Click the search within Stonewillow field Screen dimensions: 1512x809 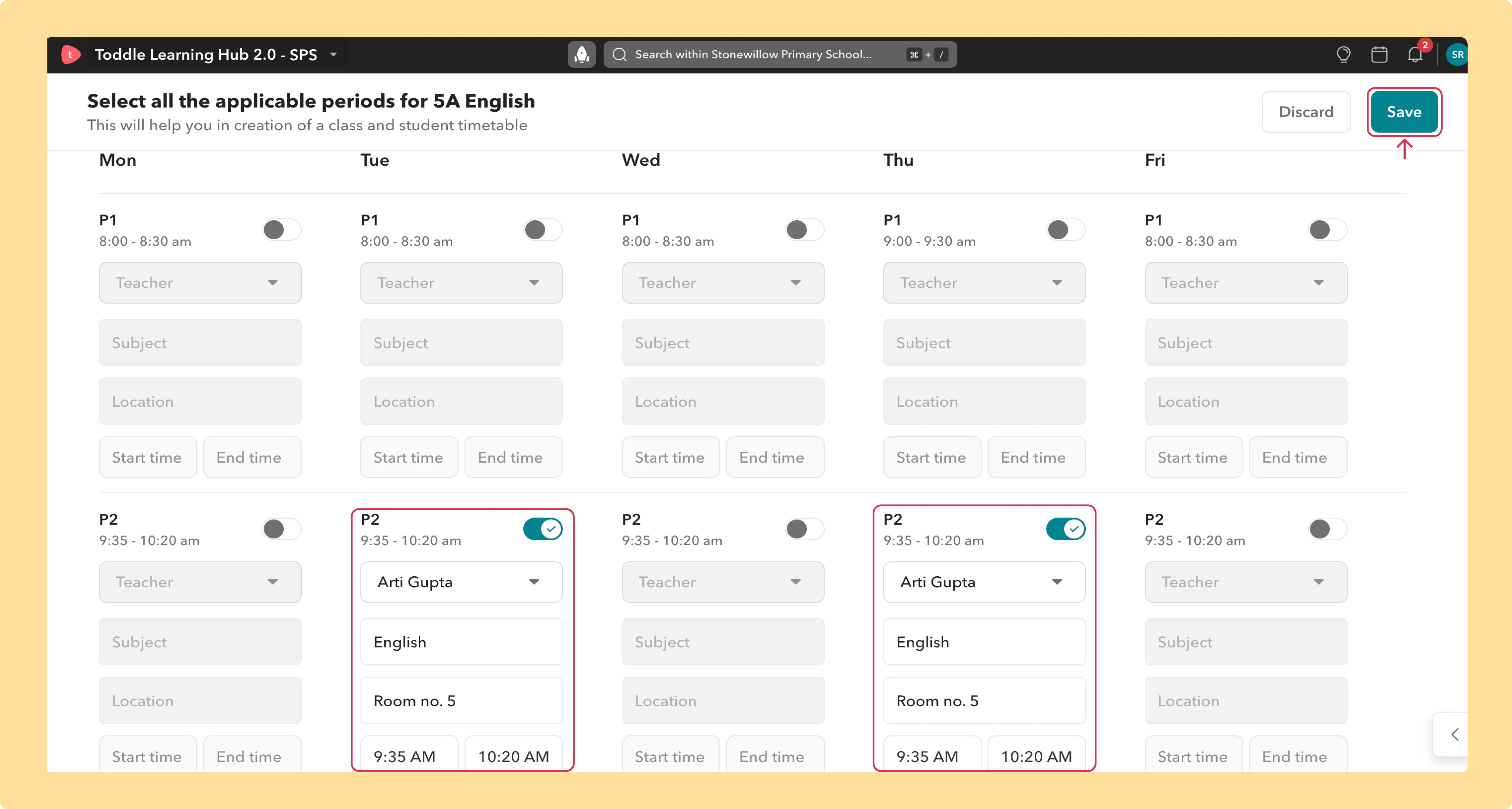780,55
